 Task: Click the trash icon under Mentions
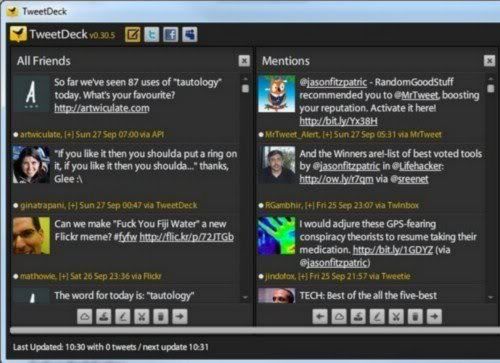(x=415, y=316)
